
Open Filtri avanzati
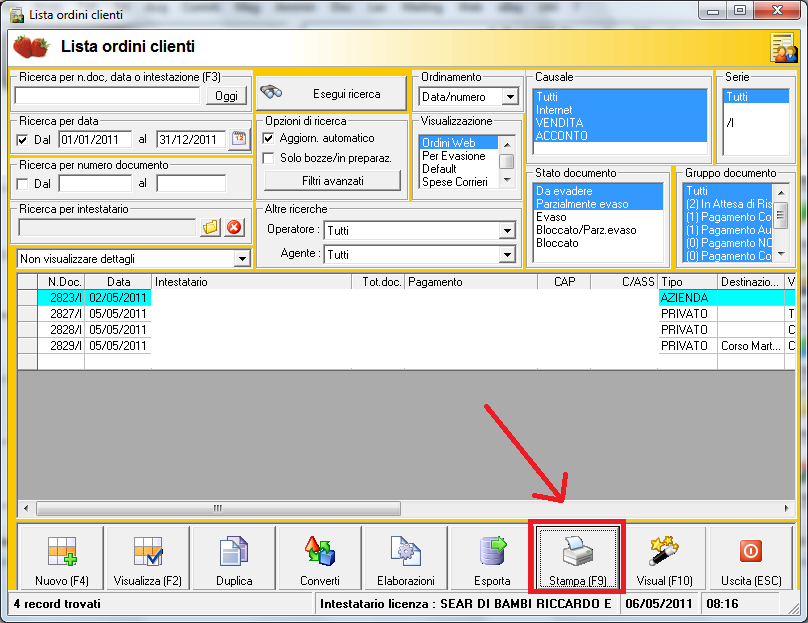coord(332,181)
